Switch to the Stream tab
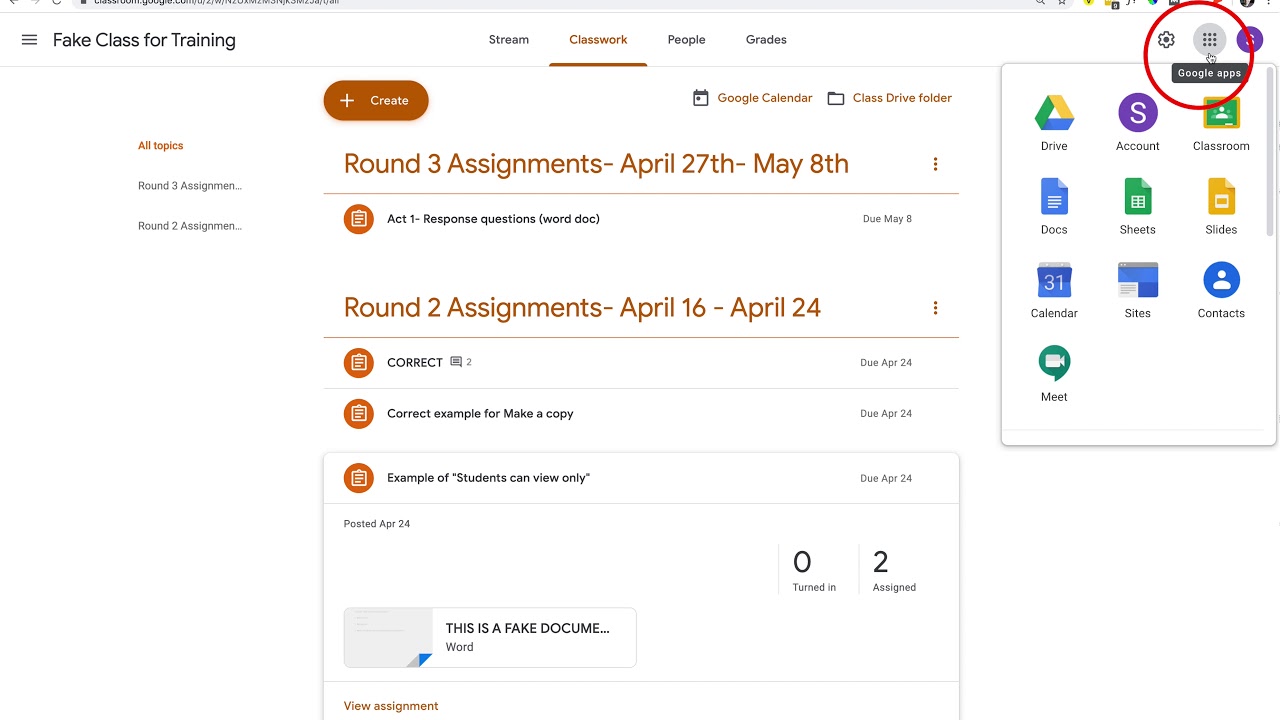 point(509,40)
